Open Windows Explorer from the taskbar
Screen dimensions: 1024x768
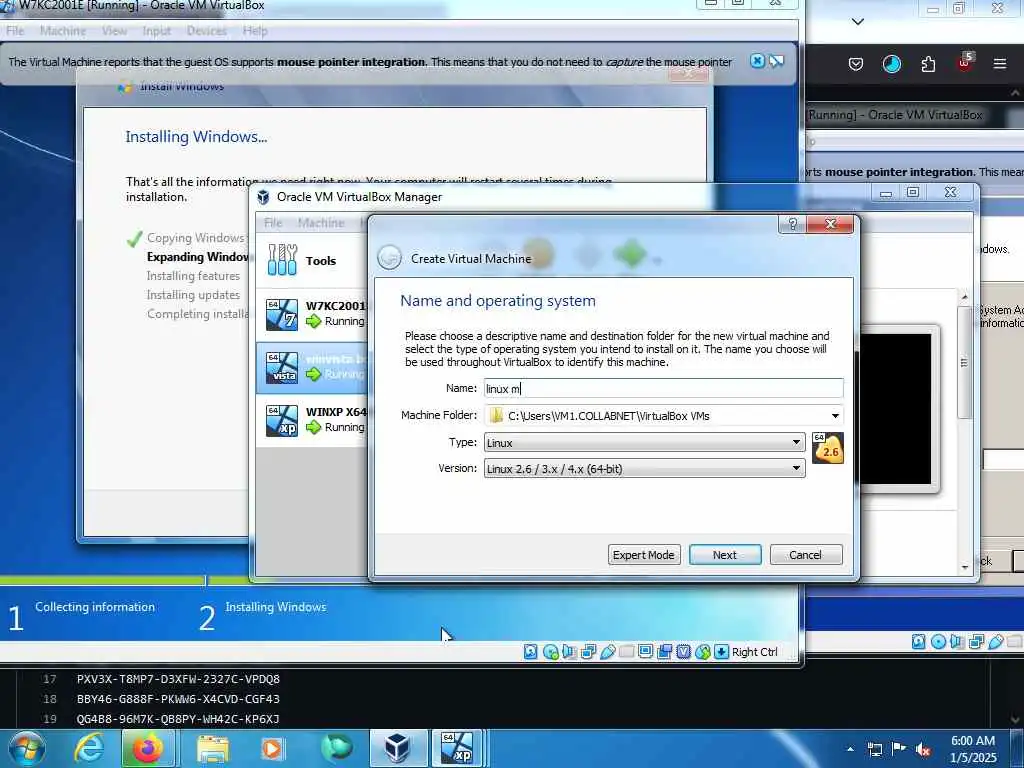213,748
